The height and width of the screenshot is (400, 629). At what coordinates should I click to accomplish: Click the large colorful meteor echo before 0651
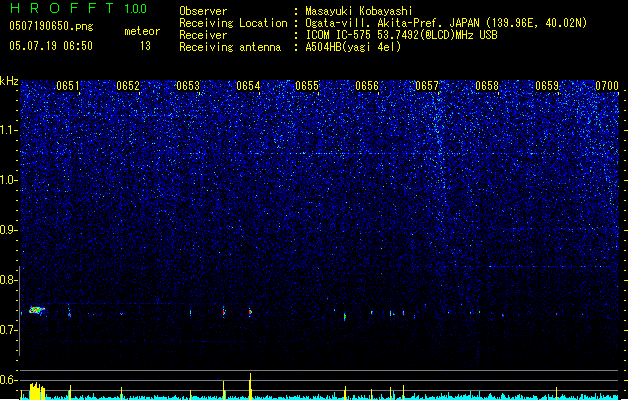tap(37, 310)
